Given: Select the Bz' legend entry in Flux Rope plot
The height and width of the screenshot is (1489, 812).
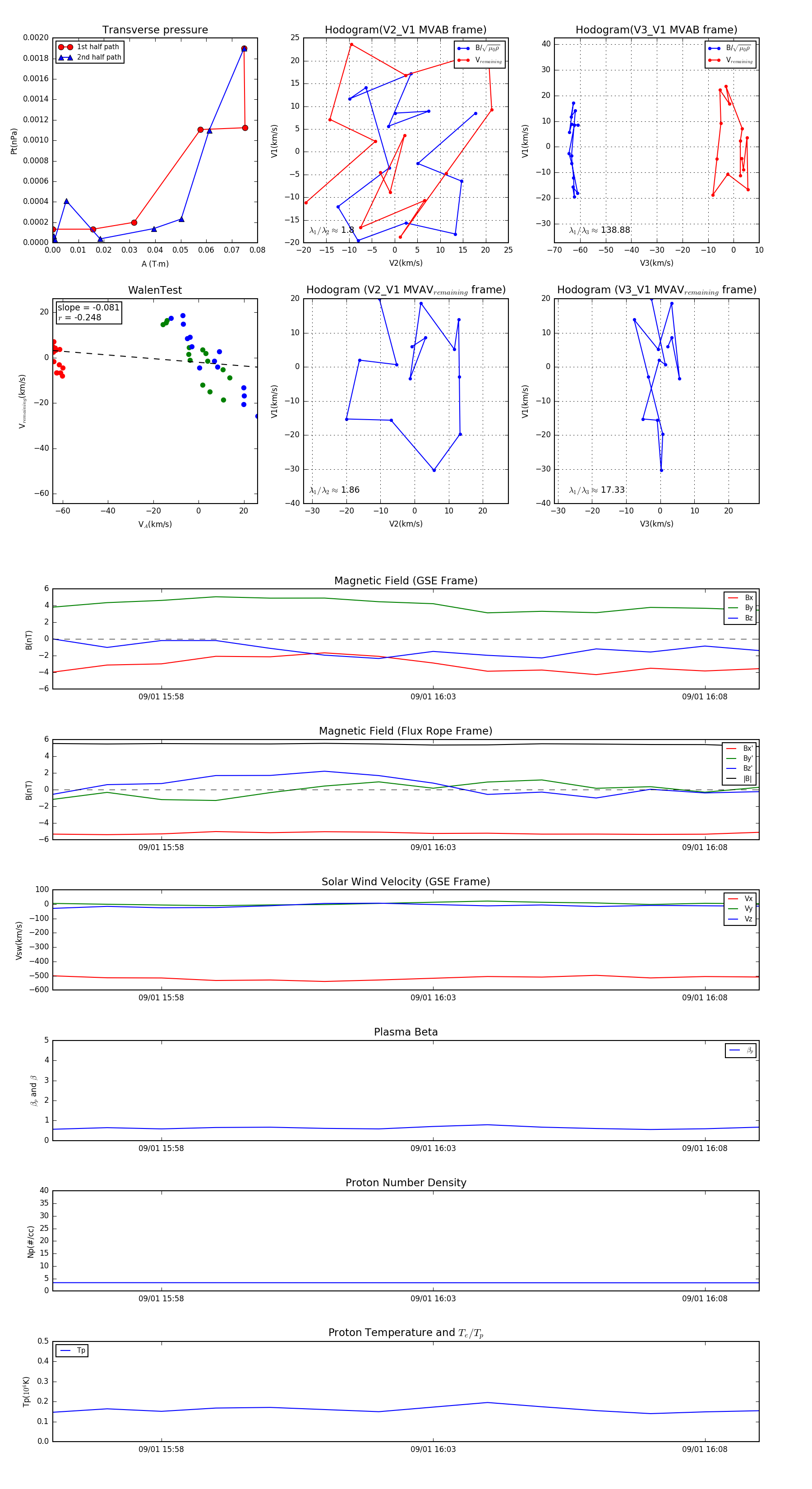Looking at the screenshot, I should (740, 768).
